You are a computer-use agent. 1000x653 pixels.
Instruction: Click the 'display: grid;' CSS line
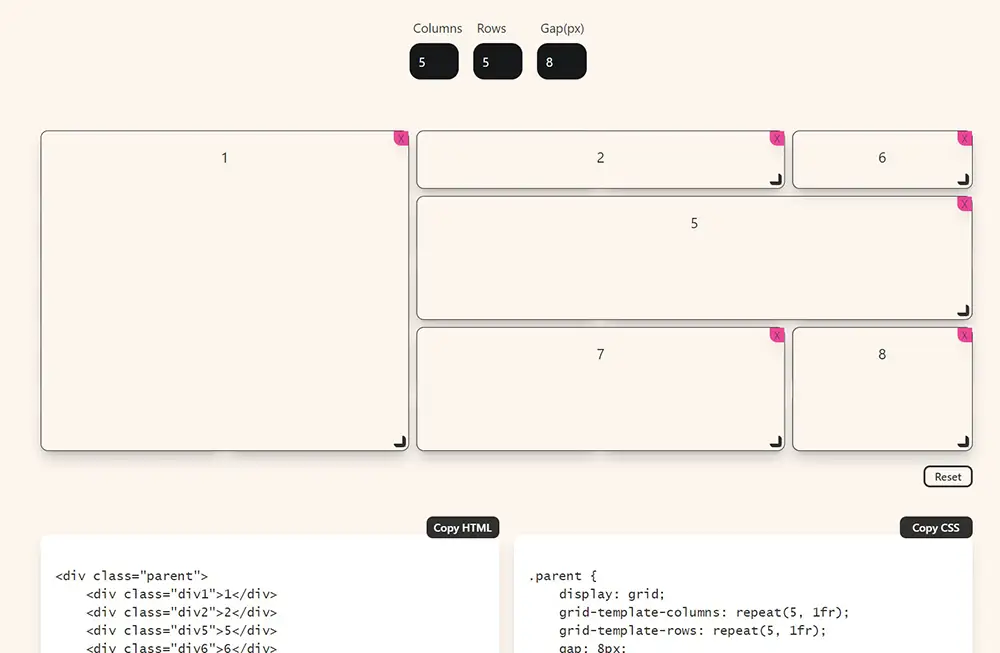pyautogui.click(x=612, y=594)
